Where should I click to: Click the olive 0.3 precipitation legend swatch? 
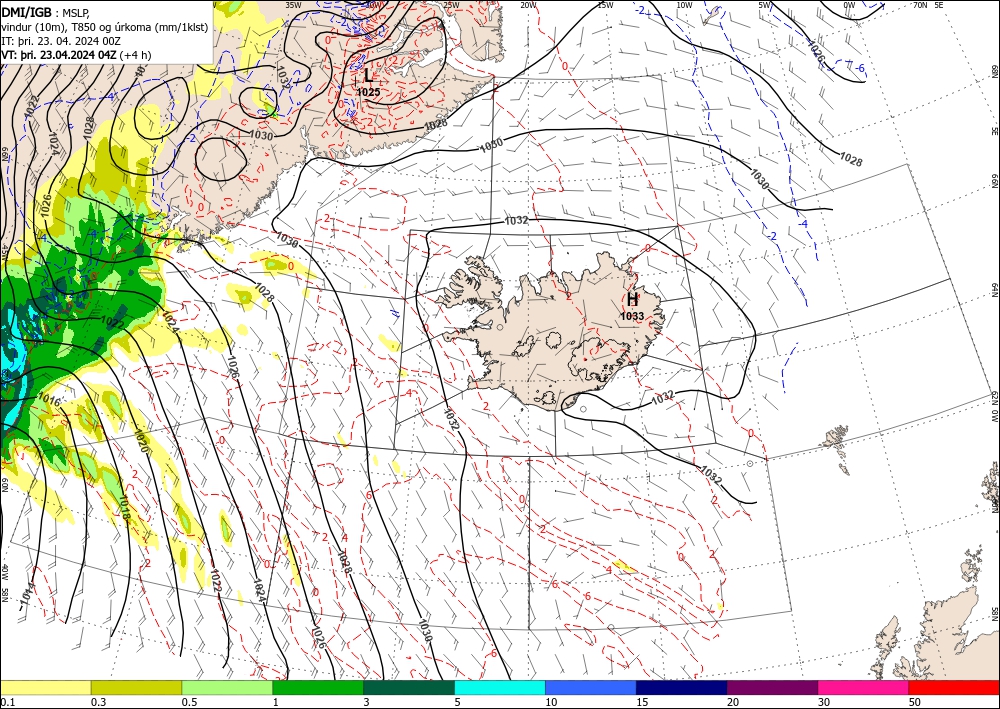[136, 687]
